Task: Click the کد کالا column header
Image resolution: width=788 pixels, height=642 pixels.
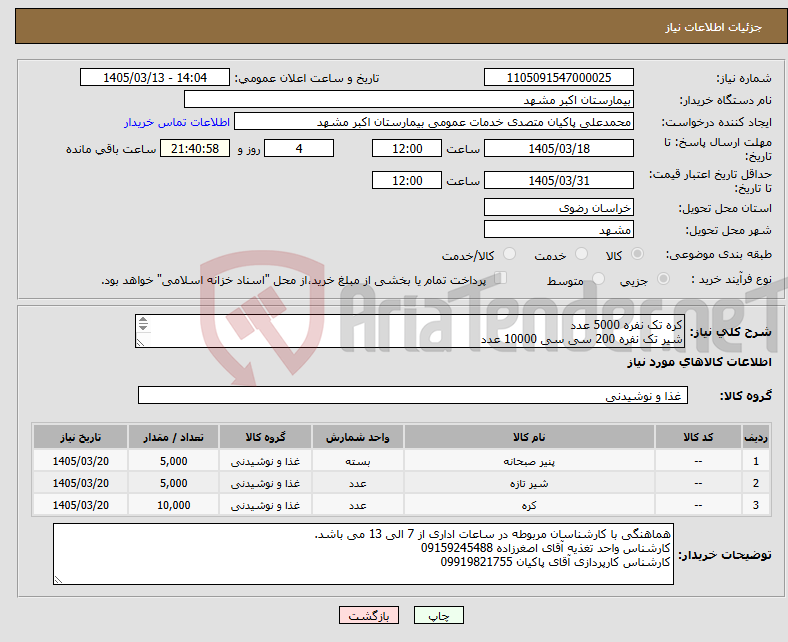Action: coord(698,437)
